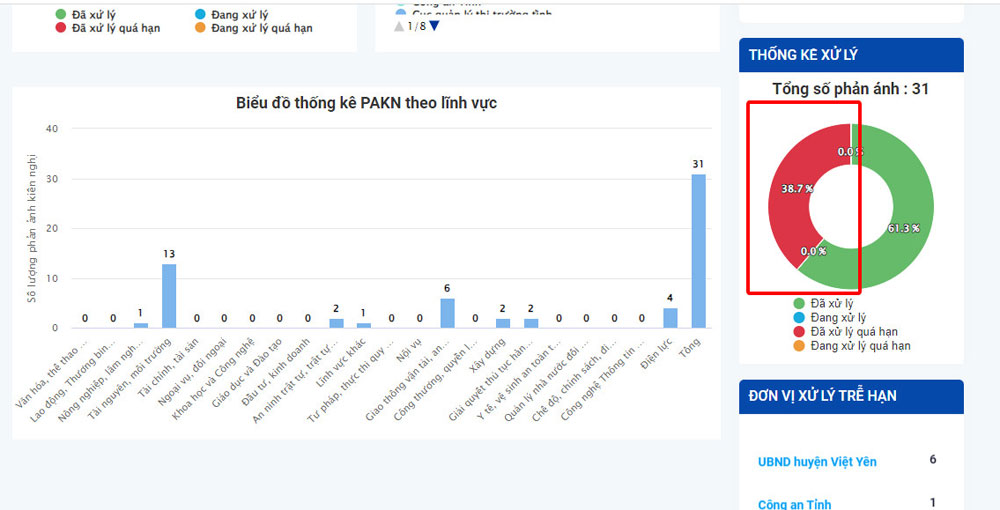Go to next legend page with down arrow at 1/8
Image resolution: width=1000 pixels, height=510 pixels.
434,26
